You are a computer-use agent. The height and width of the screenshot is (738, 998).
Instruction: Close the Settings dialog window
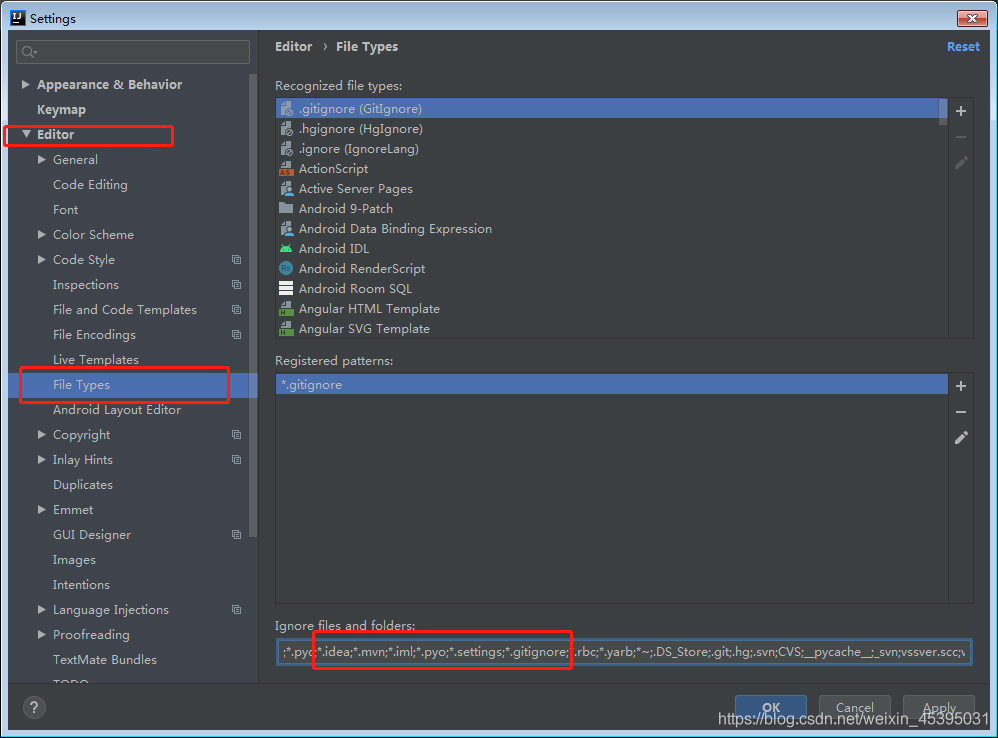point(972,18)
